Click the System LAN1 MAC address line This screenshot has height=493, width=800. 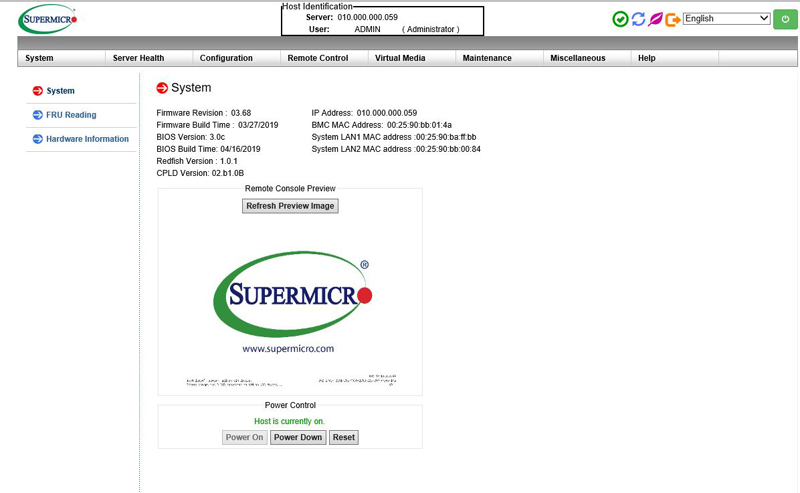[394, 137]
